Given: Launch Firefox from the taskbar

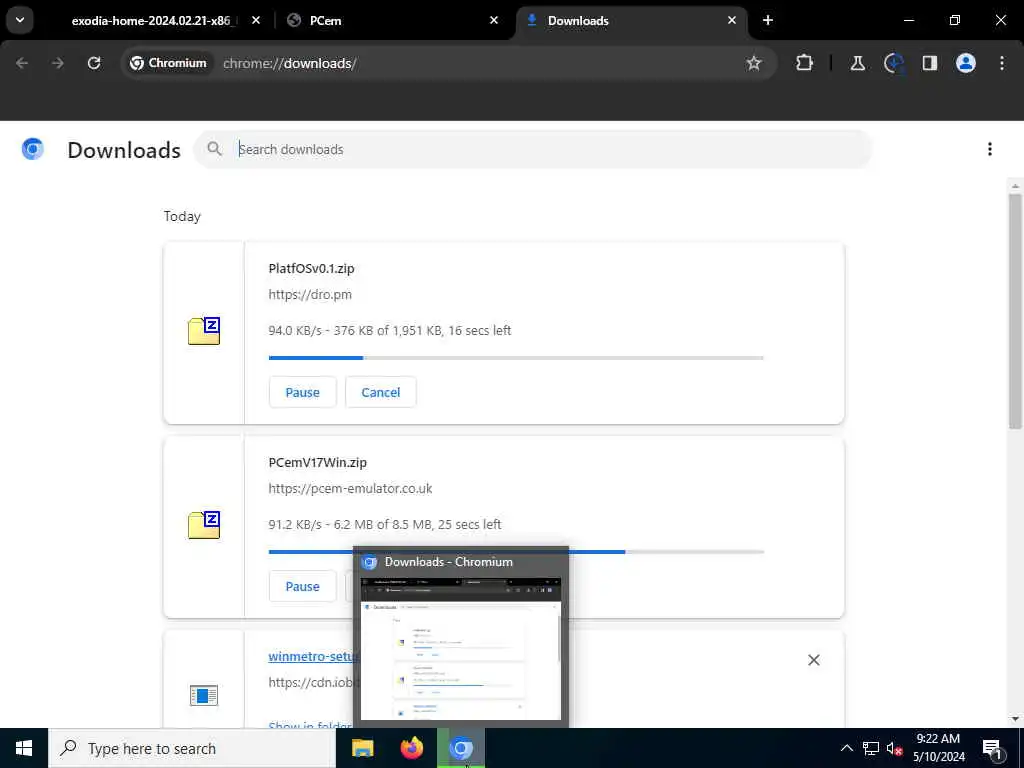Looking at the screenshot, I should [411, 748].
